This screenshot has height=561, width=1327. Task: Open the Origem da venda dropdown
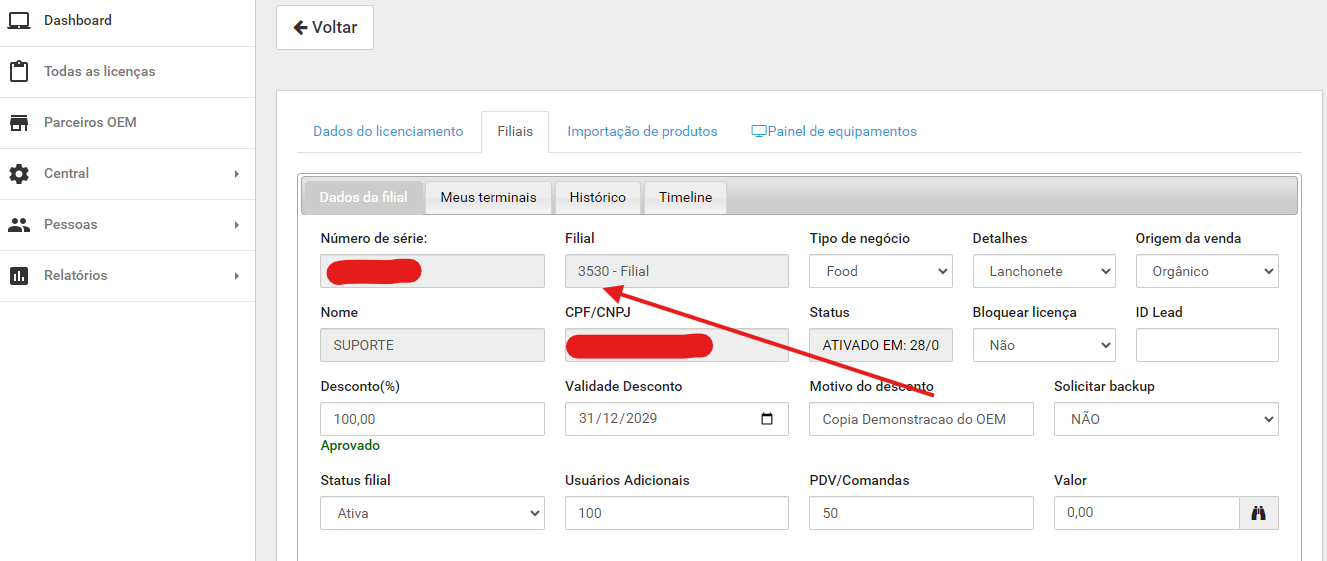point(1206,271)
